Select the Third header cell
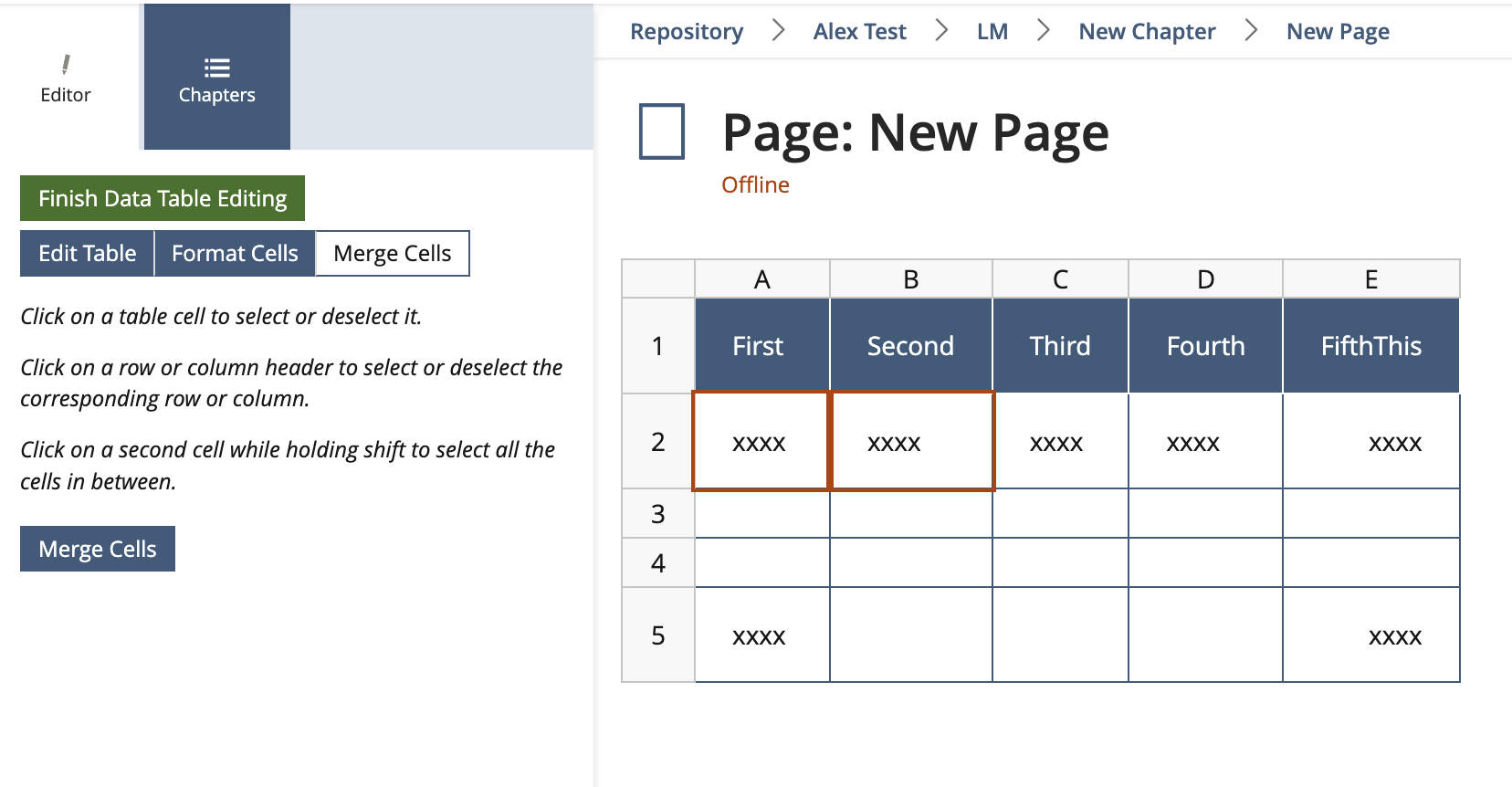1512x787 pixels. pos(1060,346)
